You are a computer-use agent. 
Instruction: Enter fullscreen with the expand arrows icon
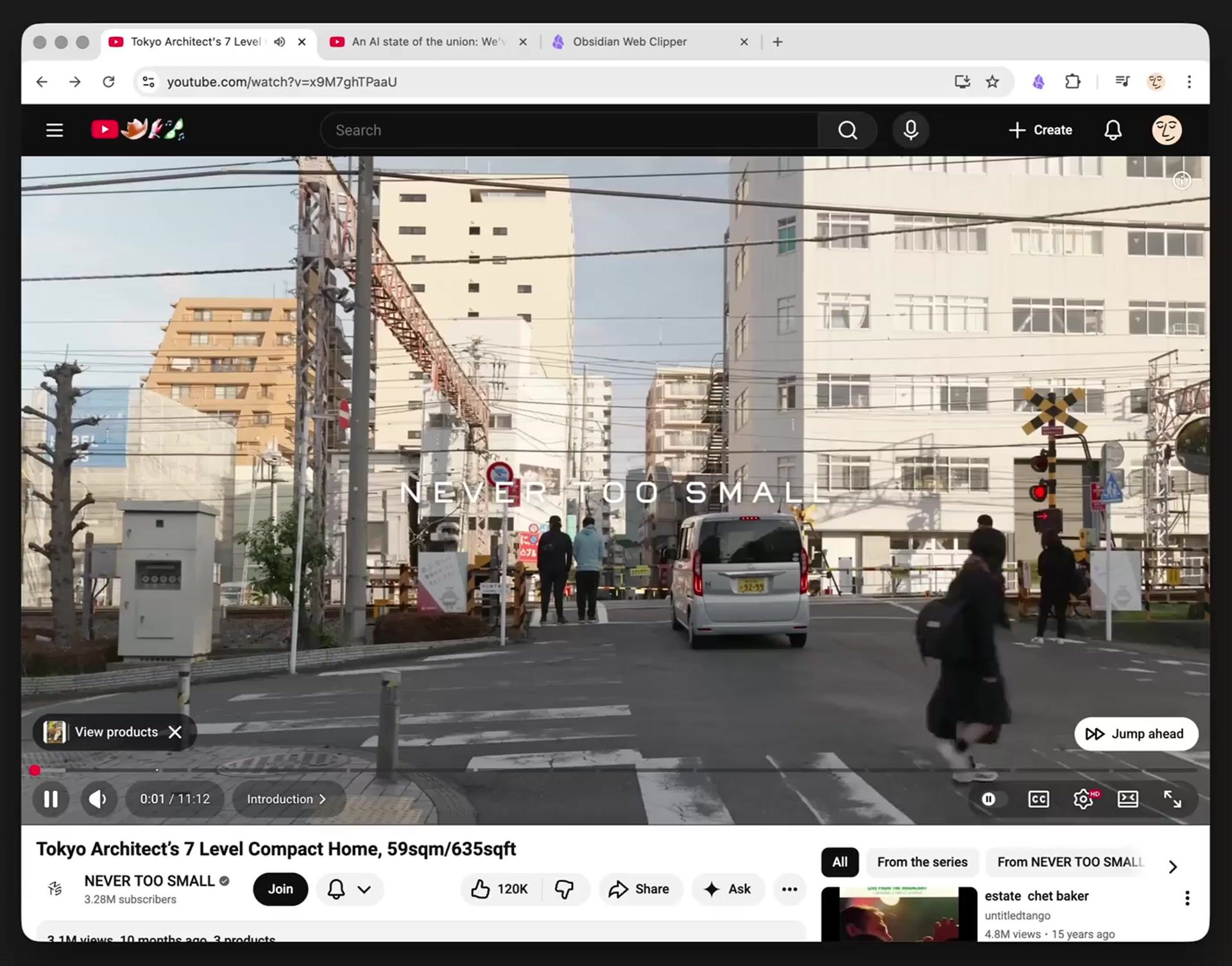[1172, 799]
